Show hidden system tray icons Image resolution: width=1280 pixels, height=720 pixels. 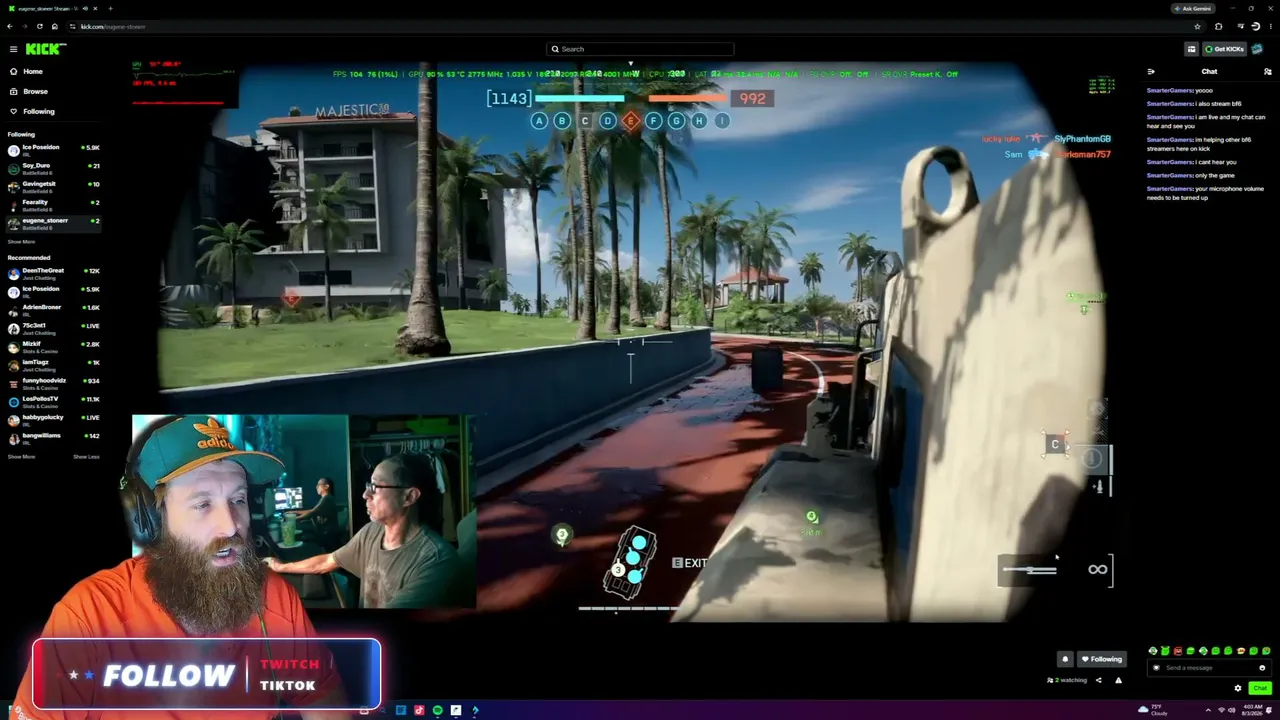point(1208,710)
